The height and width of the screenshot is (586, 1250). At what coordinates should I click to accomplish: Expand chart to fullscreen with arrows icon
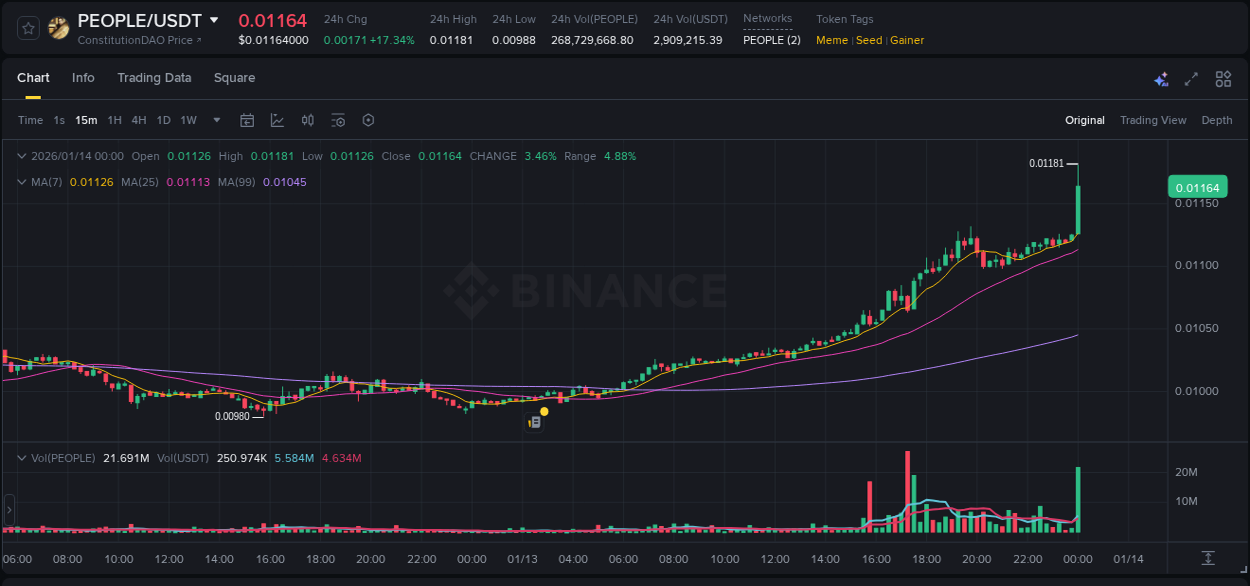[1192, 78]
